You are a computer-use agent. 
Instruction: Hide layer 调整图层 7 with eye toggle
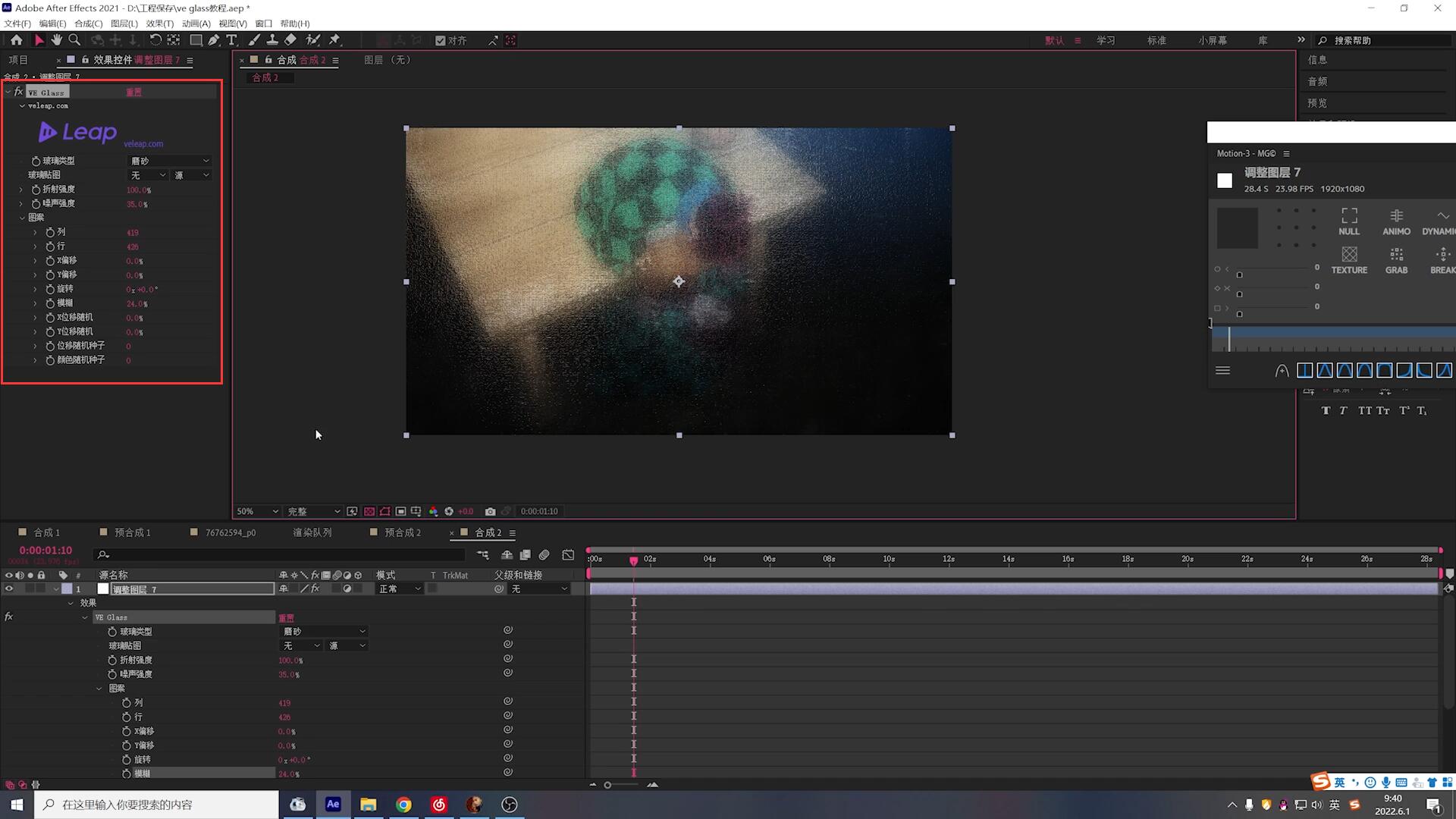click(x=9, y=589)
